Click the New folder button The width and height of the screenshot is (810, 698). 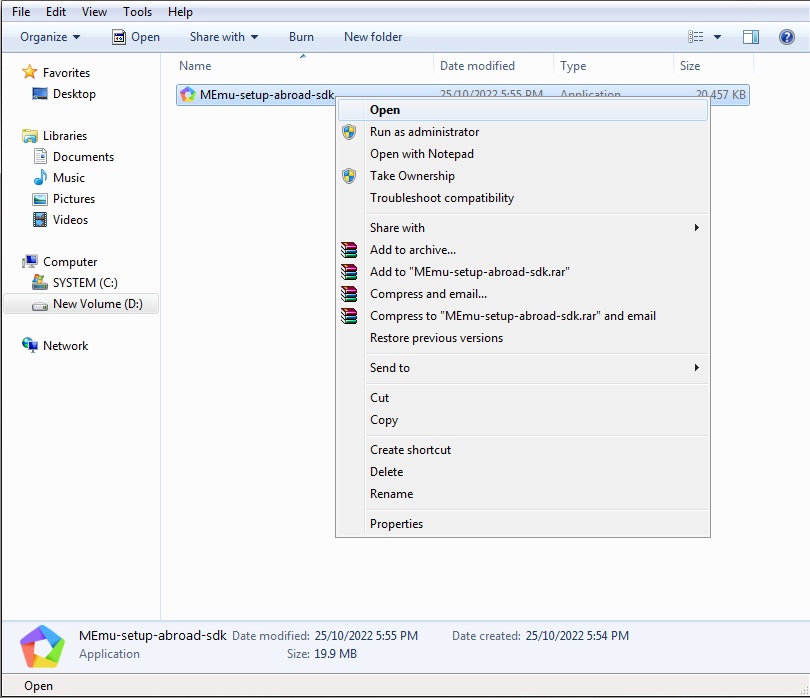tap(373, 37)
